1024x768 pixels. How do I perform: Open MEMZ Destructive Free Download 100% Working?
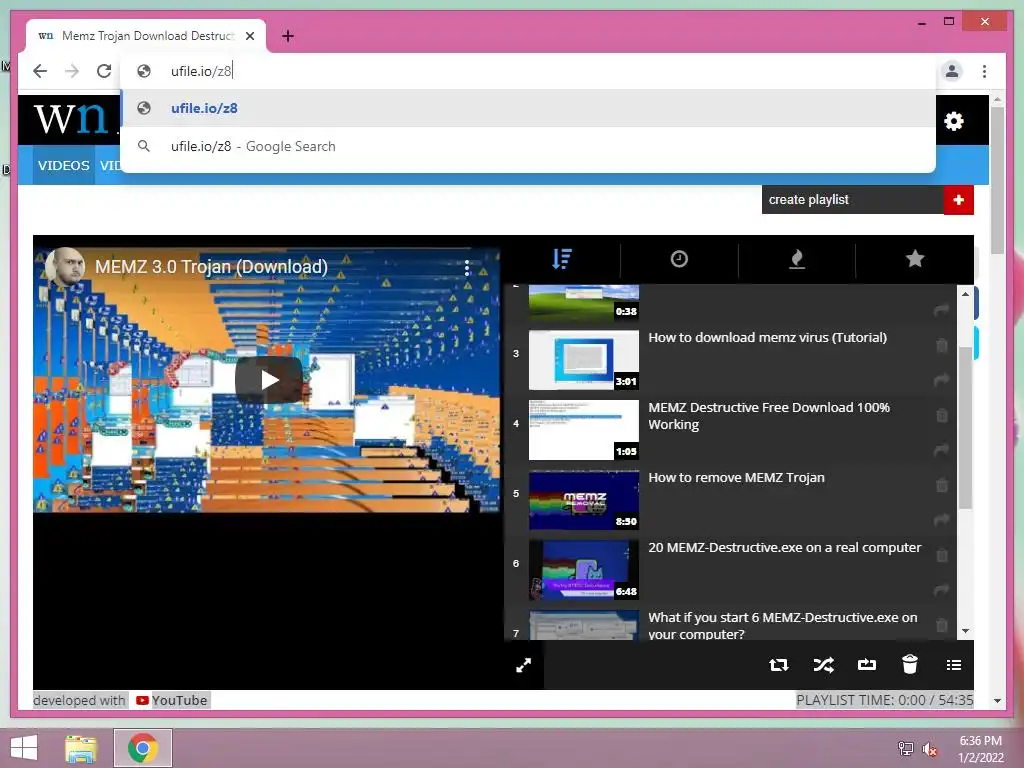[x=769, y=416]
